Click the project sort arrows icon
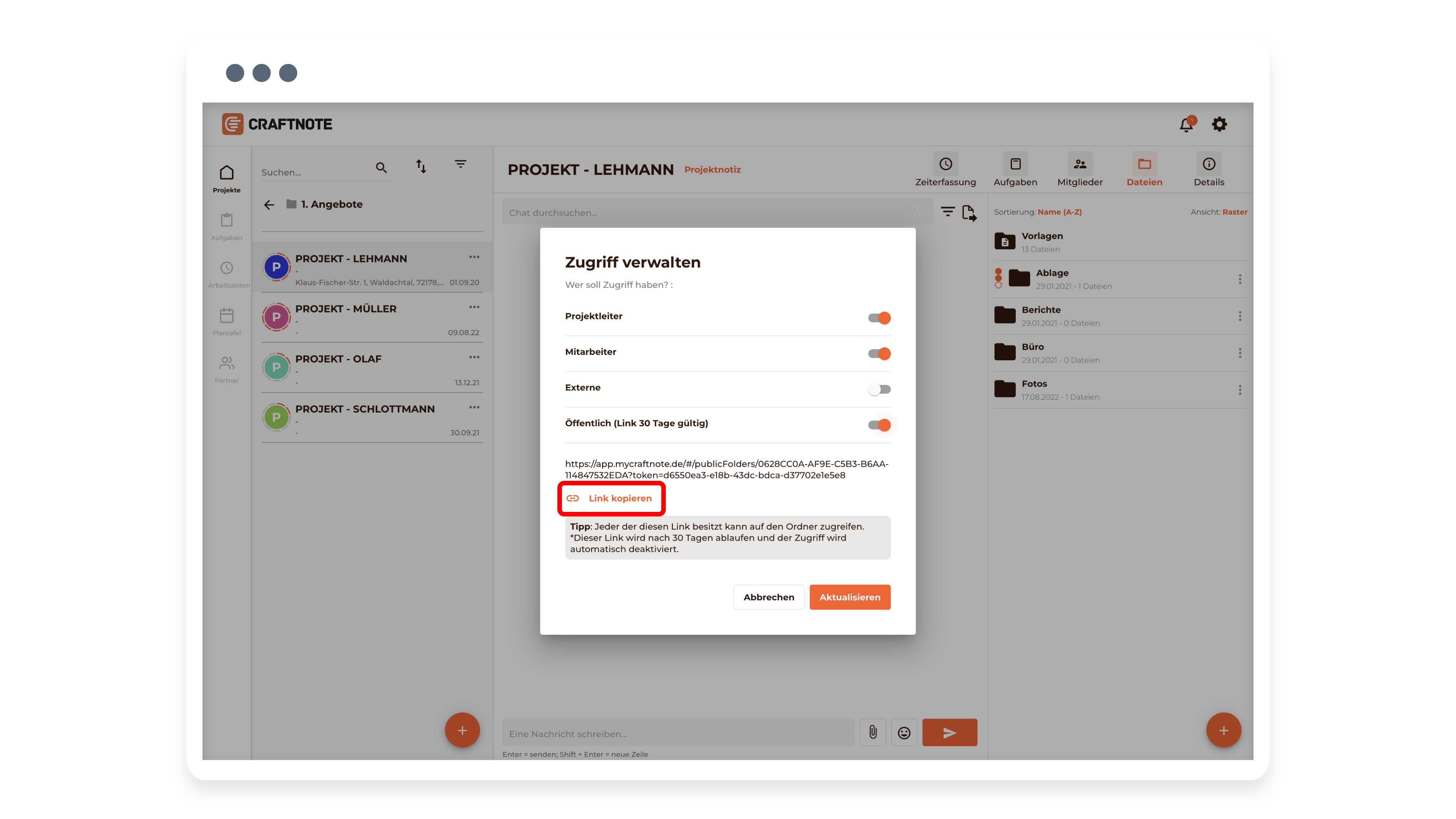Image resolution: width=1456 pixels, height=819 pixels. pos(421,166)
